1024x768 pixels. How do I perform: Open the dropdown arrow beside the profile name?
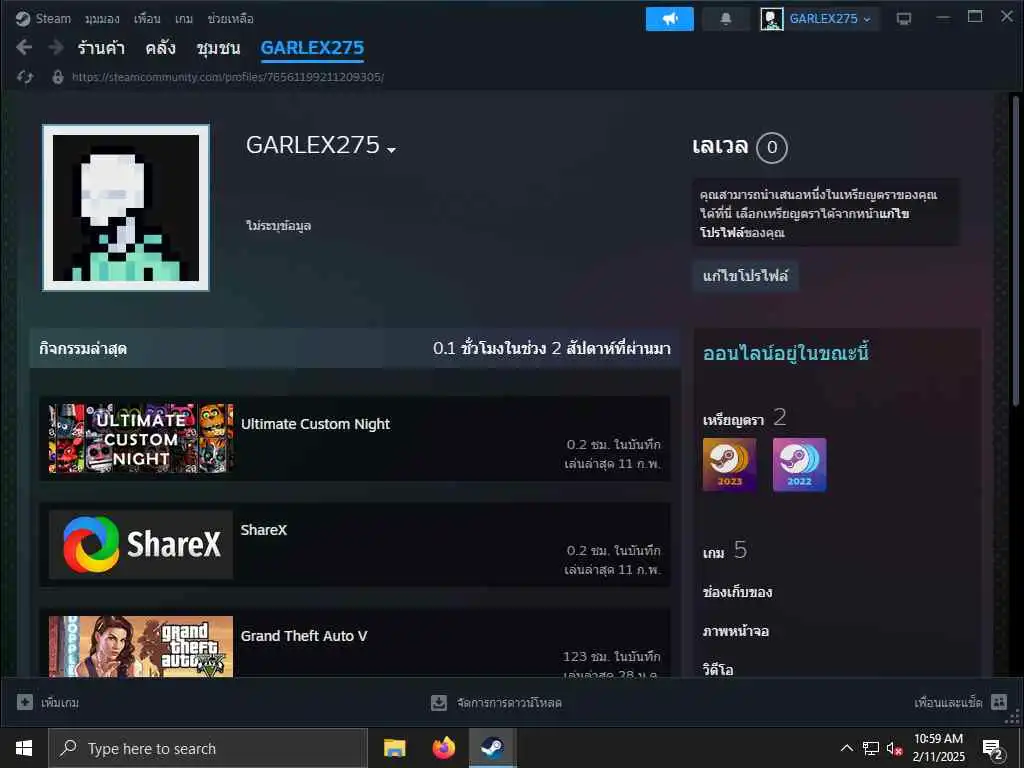(391, 150)
